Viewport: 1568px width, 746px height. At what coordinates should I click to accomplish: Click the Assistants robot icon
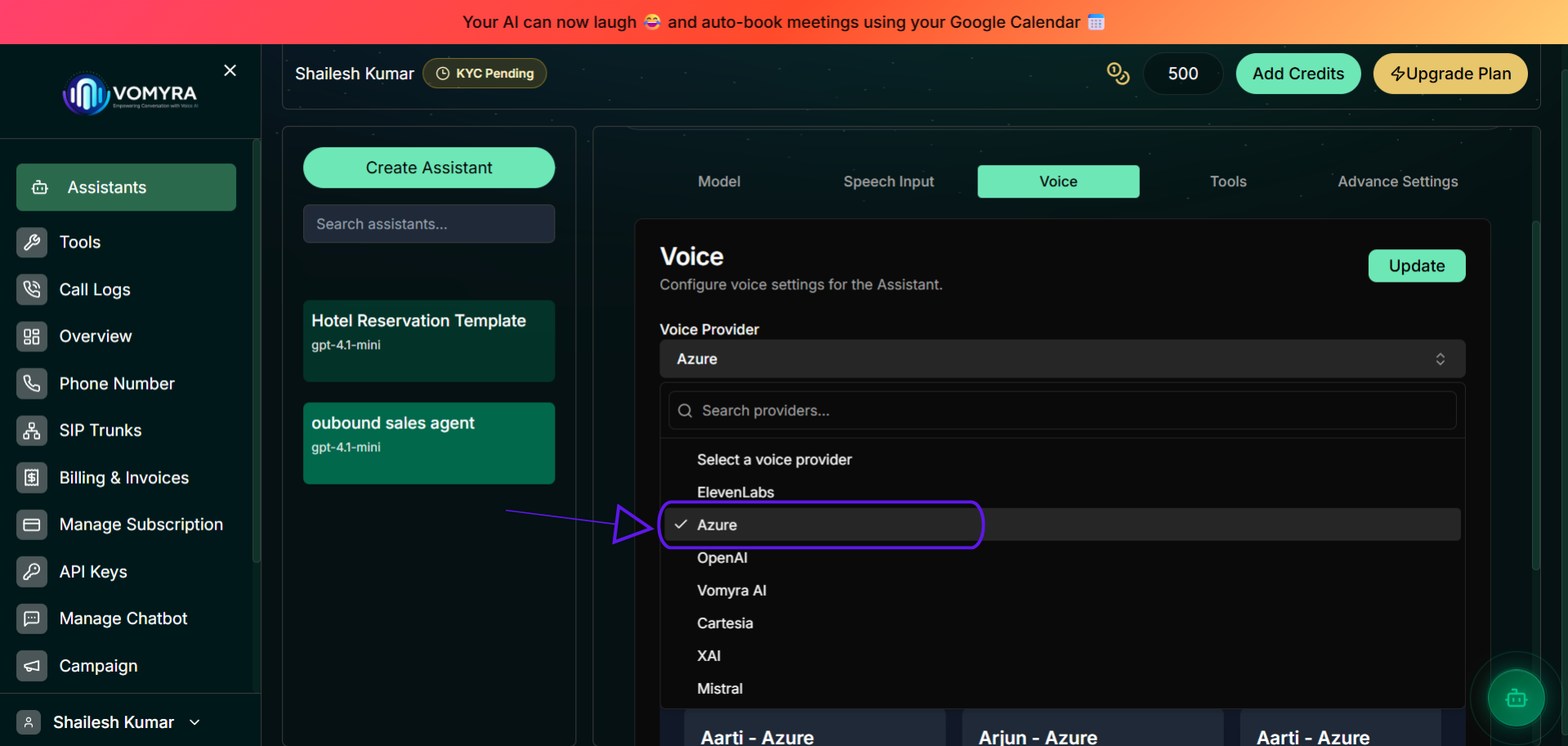(x=39, y=187)
